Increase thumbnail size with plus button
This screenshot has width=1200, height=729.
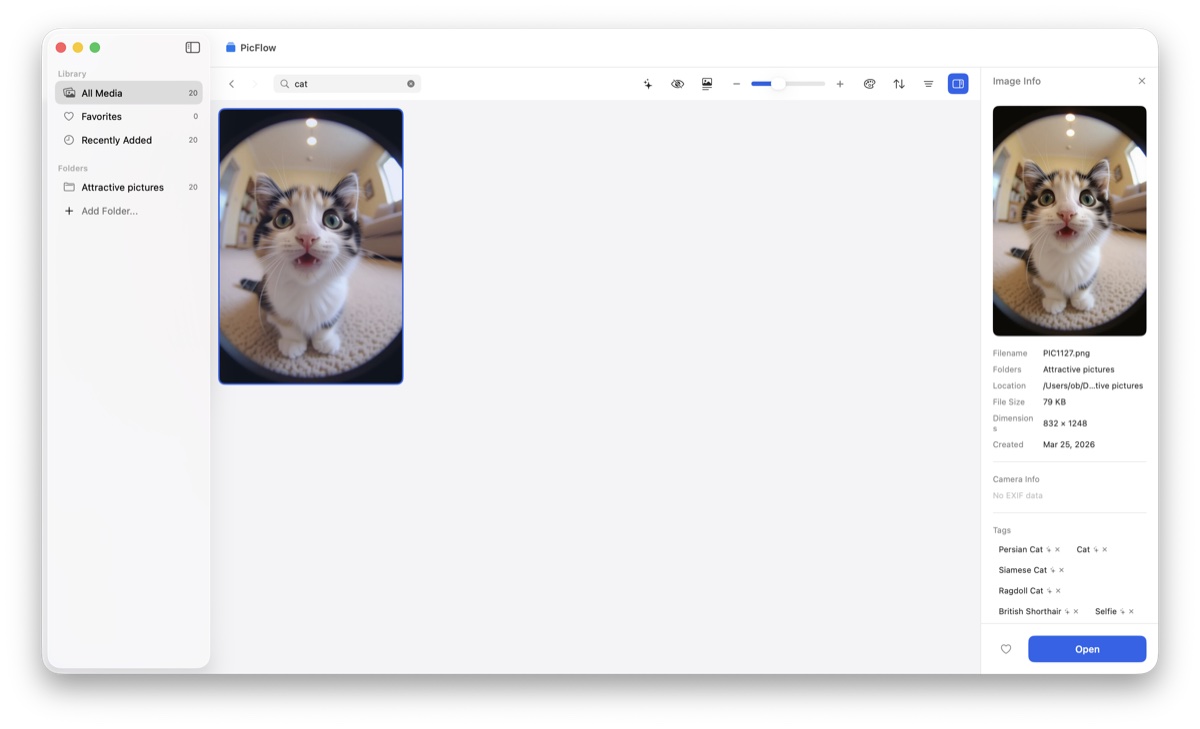point(840,84)
